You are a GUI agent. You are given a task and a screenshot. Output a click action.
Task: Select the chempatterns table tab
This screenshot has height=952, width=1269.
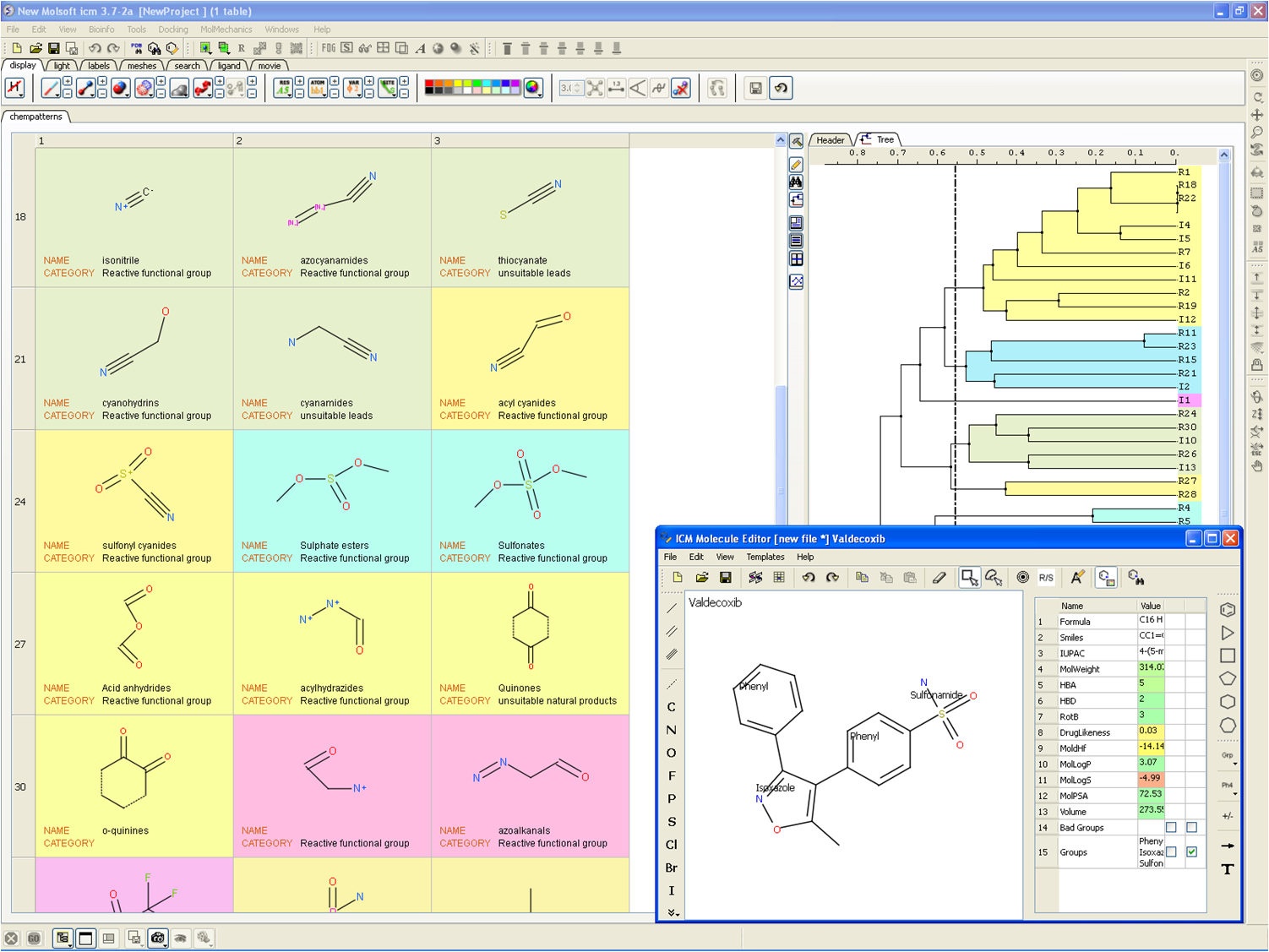pos(36,117)
